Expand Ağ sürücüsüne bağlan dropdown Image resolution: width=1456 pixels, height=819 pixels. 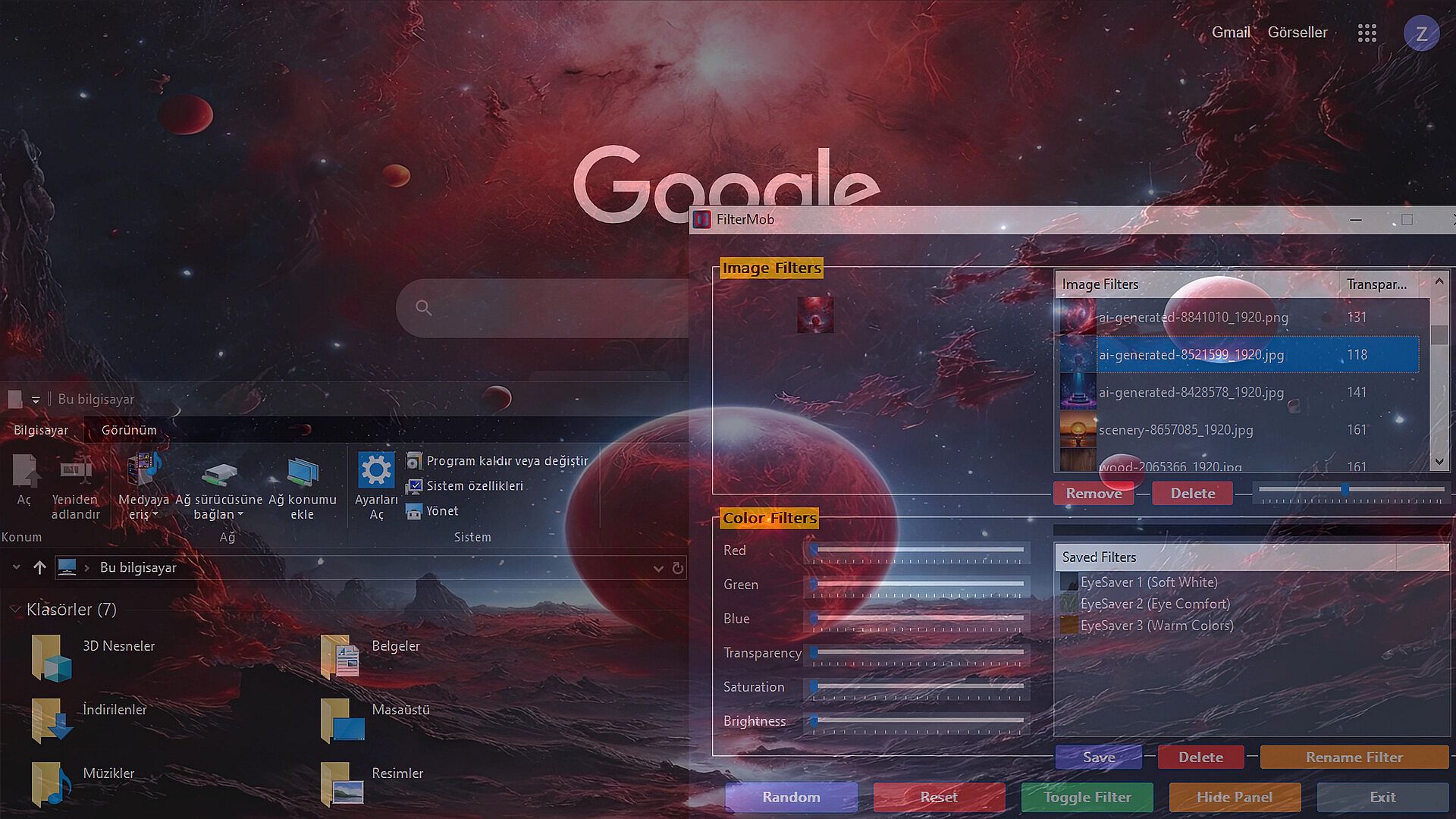coord(240,515)
